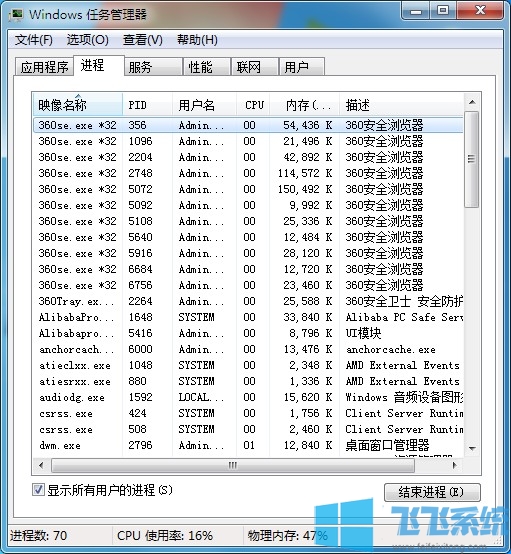Select csrss.exe process with PID 508
This screenshot has width=511, height=554.
click(x=248, y=429)
